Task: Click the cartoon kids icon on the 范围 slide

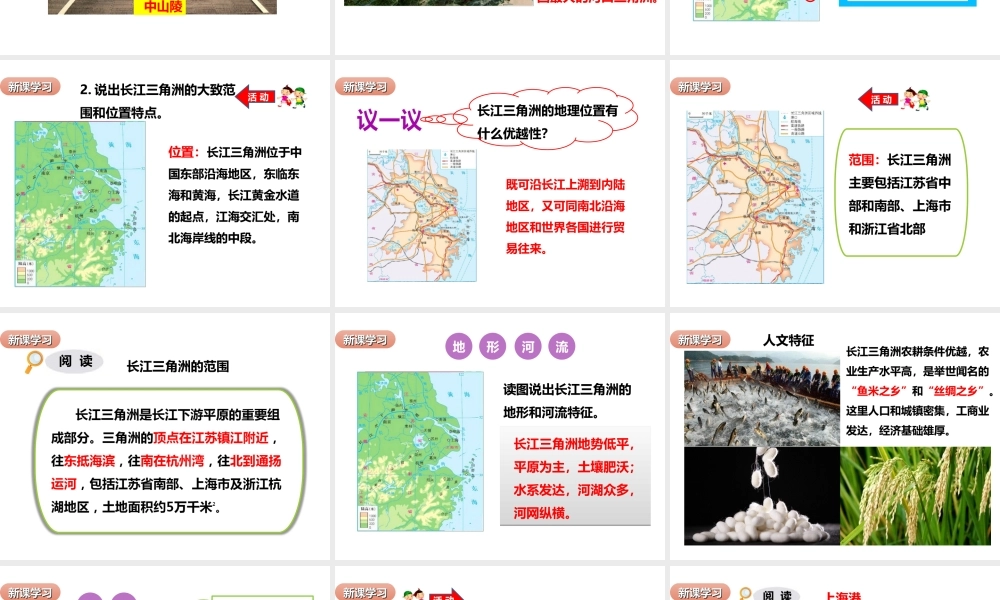Action: point(915,99)
